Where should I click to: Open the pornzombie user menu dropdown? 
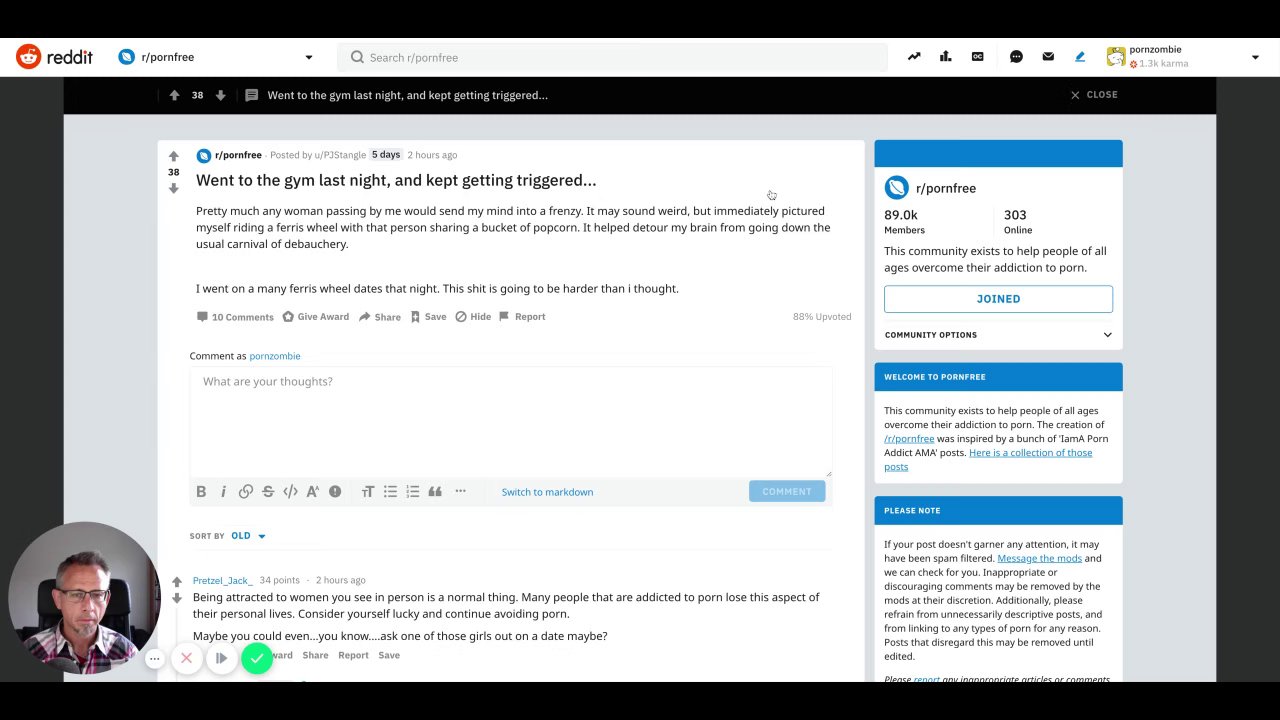pos(1183,57)
